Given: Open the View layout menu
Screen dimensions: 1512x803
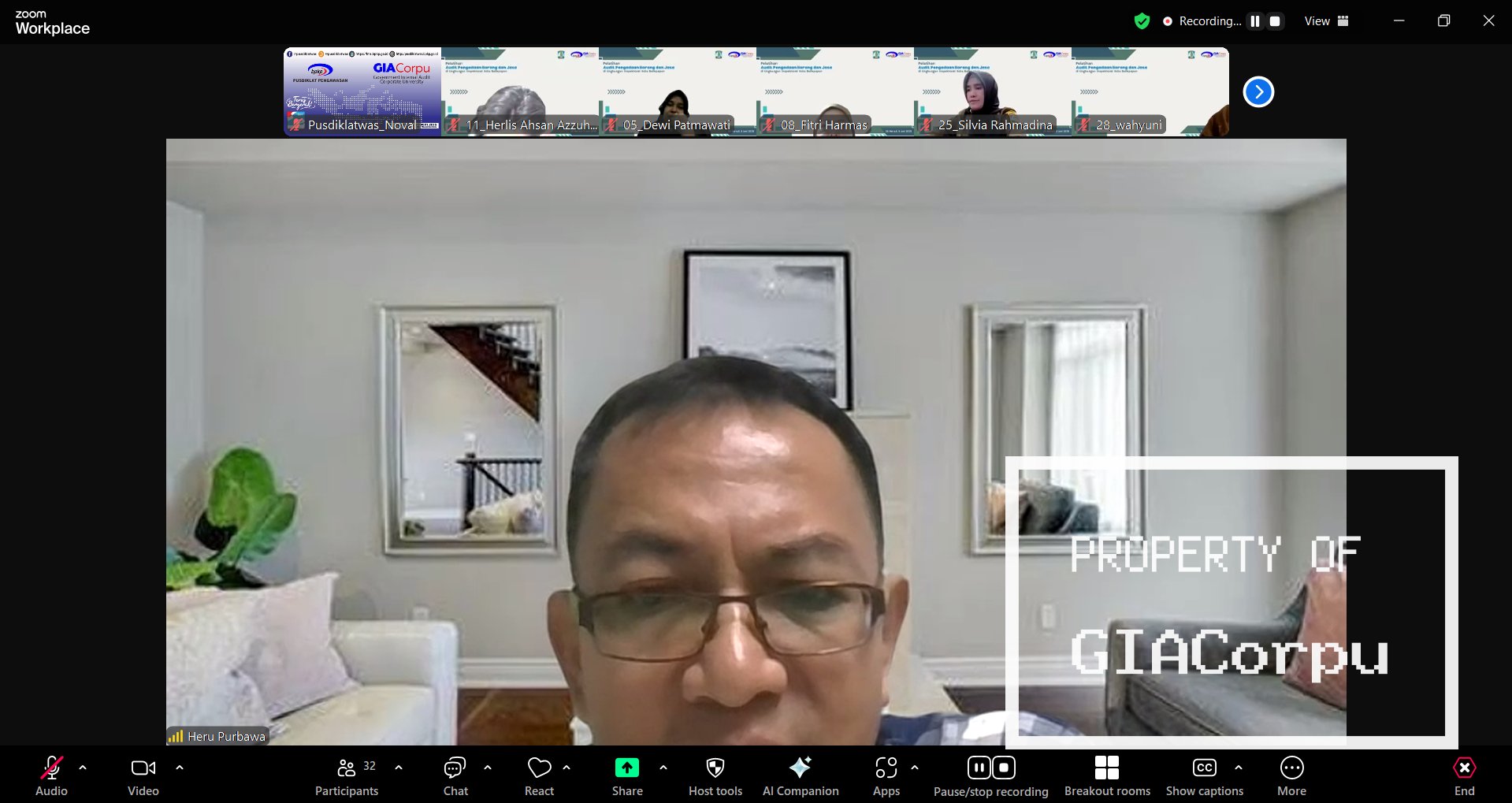Looking at the screenshot, I should pyautogui.click(x=1326, y=21).
